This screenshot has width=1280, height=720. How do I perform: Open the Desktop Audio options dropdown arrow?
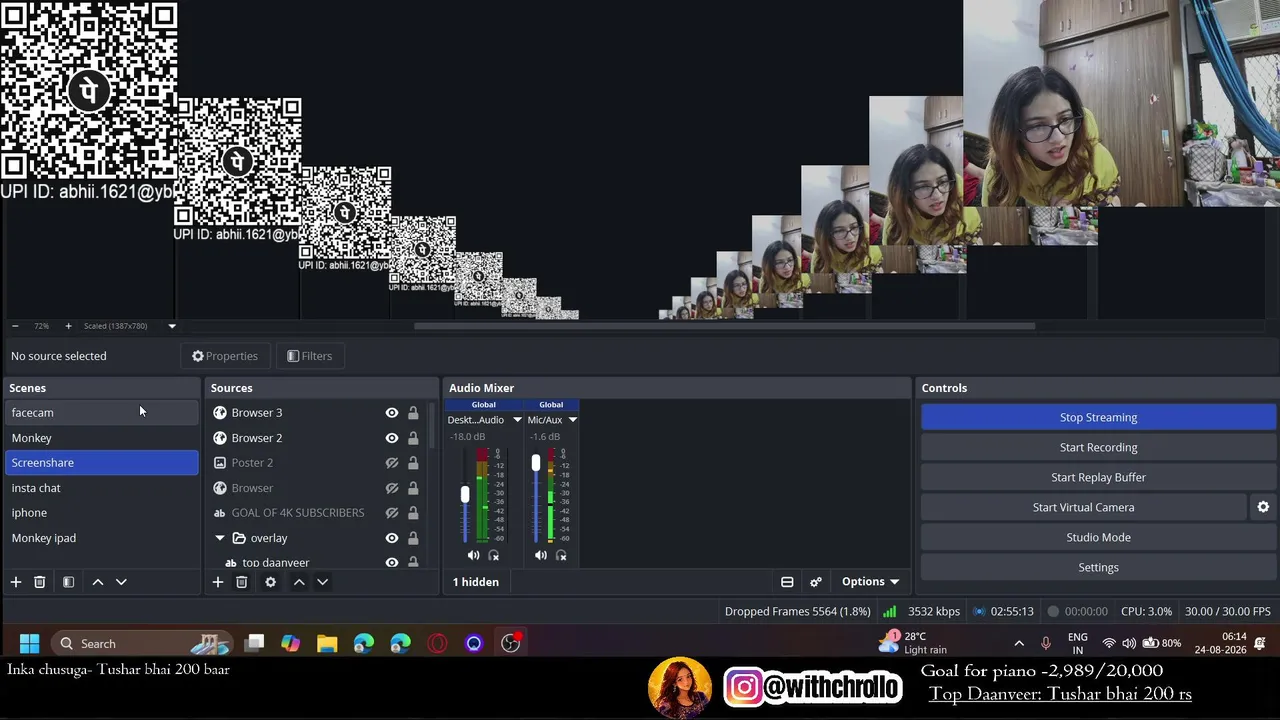coord(517,420)
